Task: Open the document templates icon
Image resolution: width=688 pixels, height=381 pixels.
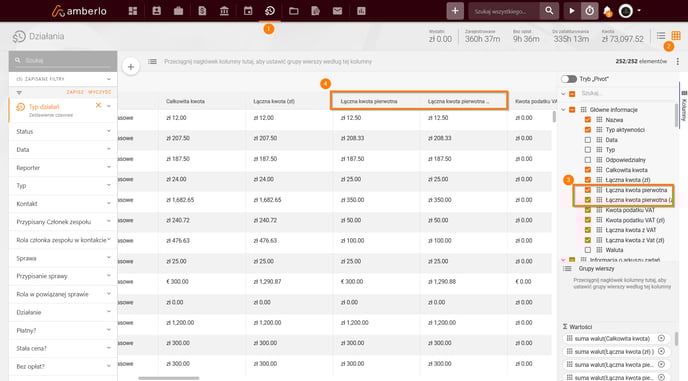Action: pos(315,11)
